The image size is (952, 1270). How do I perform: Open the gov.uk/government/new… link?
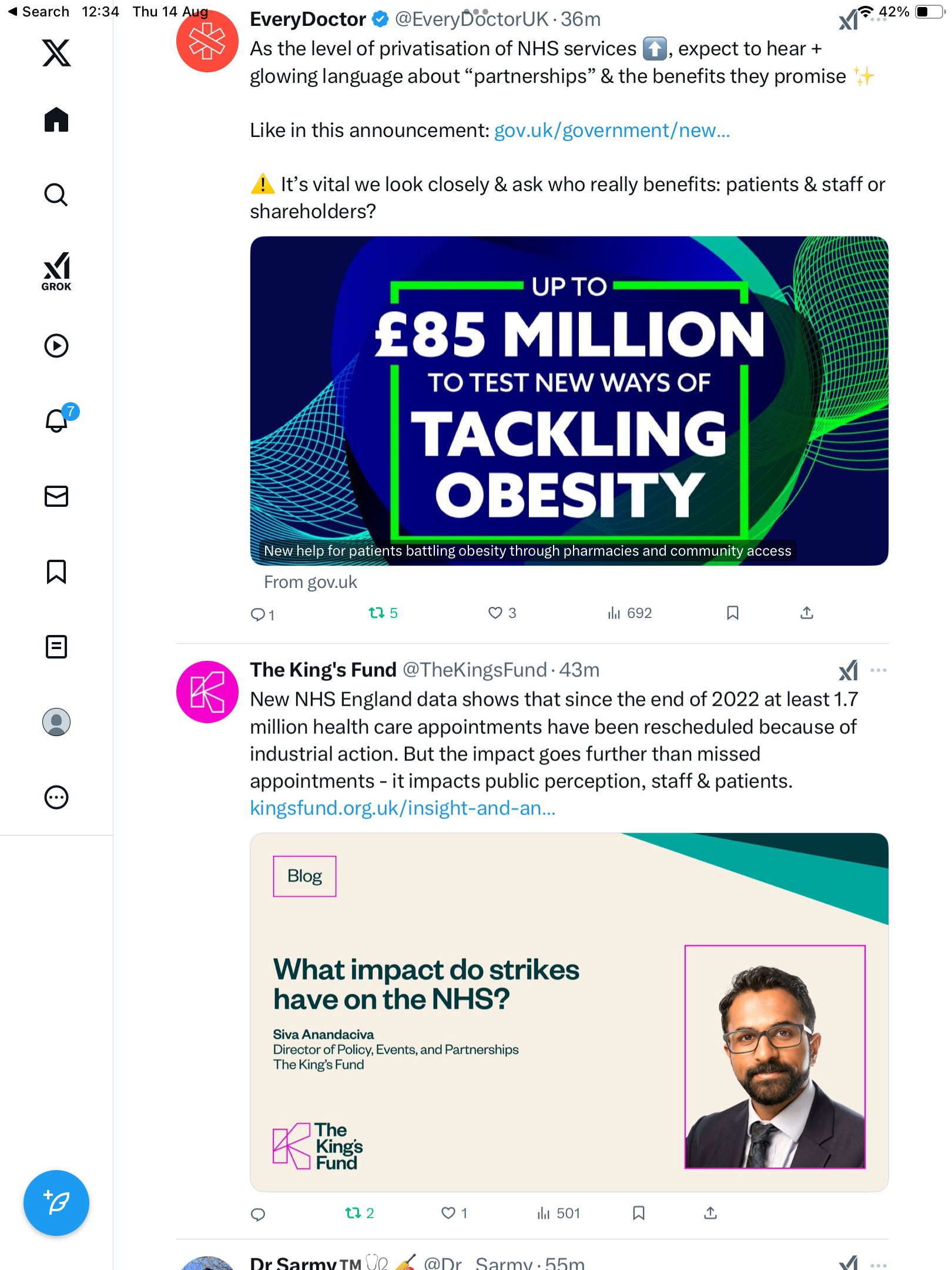(612, 131)
